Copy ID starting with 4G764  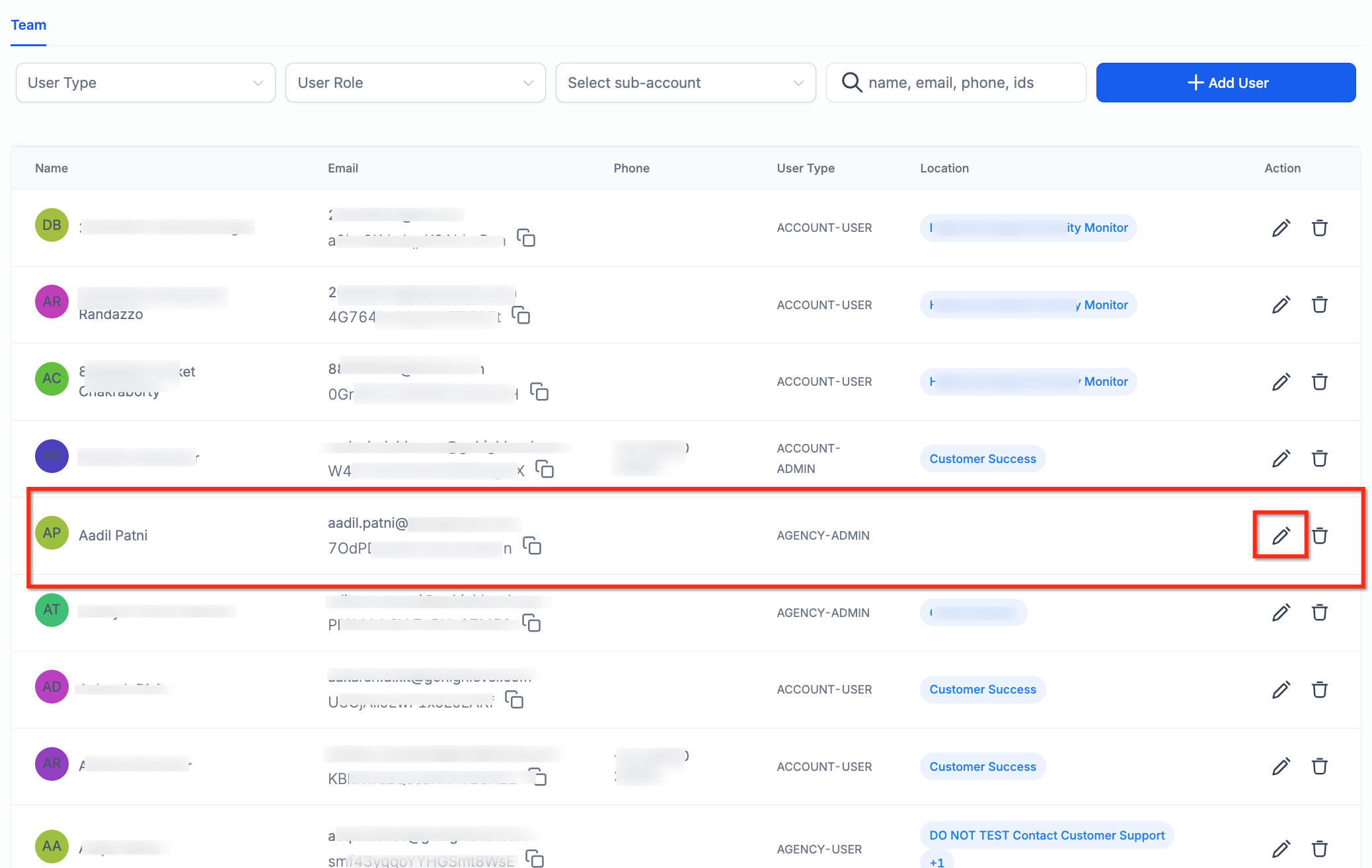[521, 316]
